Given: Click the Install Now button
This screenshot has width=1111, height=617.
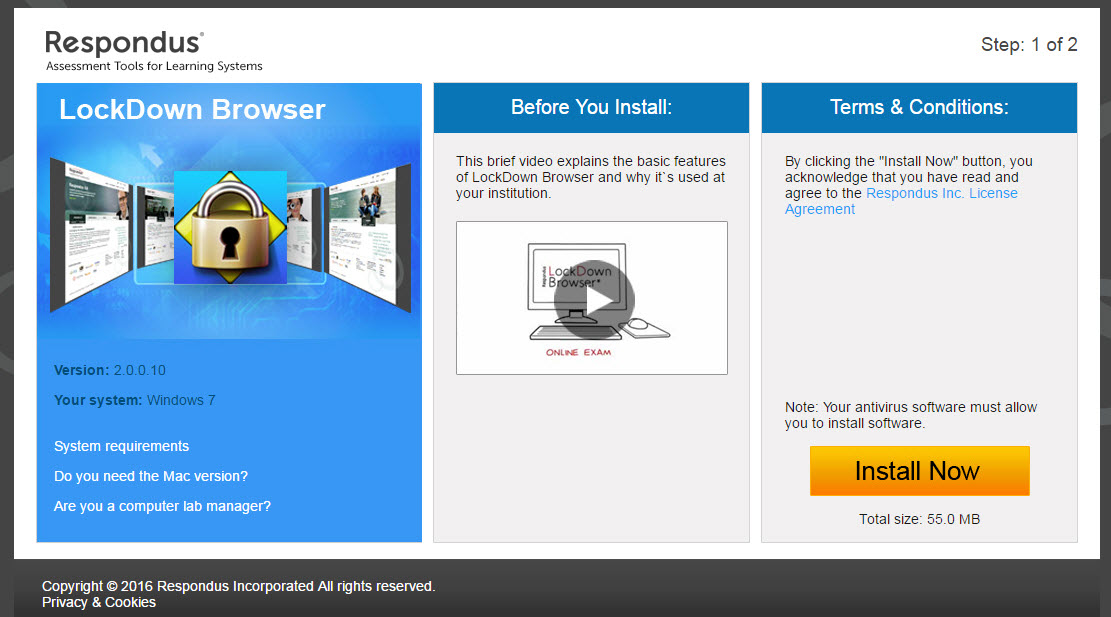Looking at the screenshot, I should [x=919, y=470].
